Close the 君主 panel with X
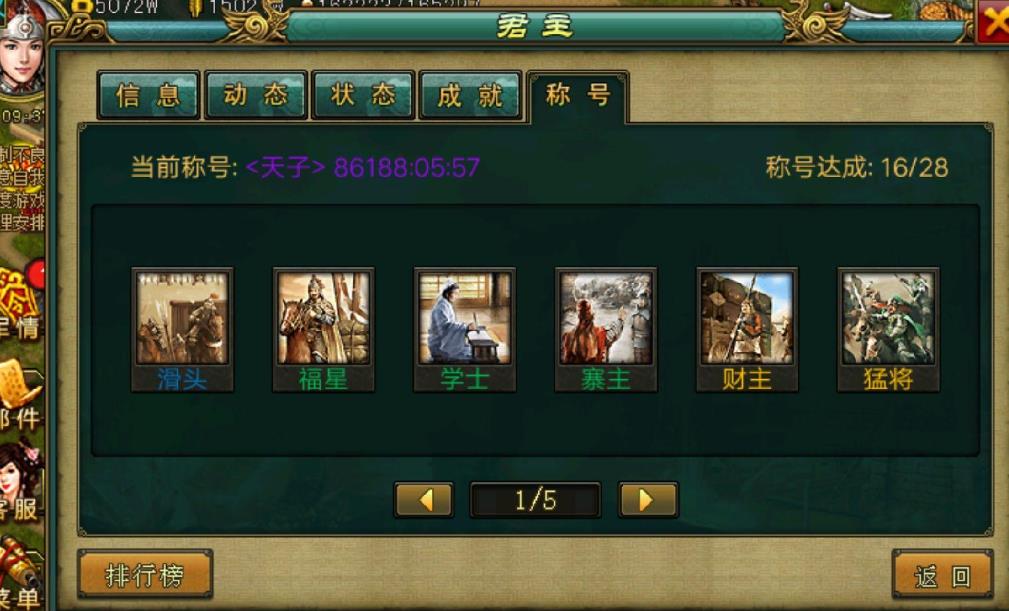This screenshot has height=611, width=1009. [994, 23]
